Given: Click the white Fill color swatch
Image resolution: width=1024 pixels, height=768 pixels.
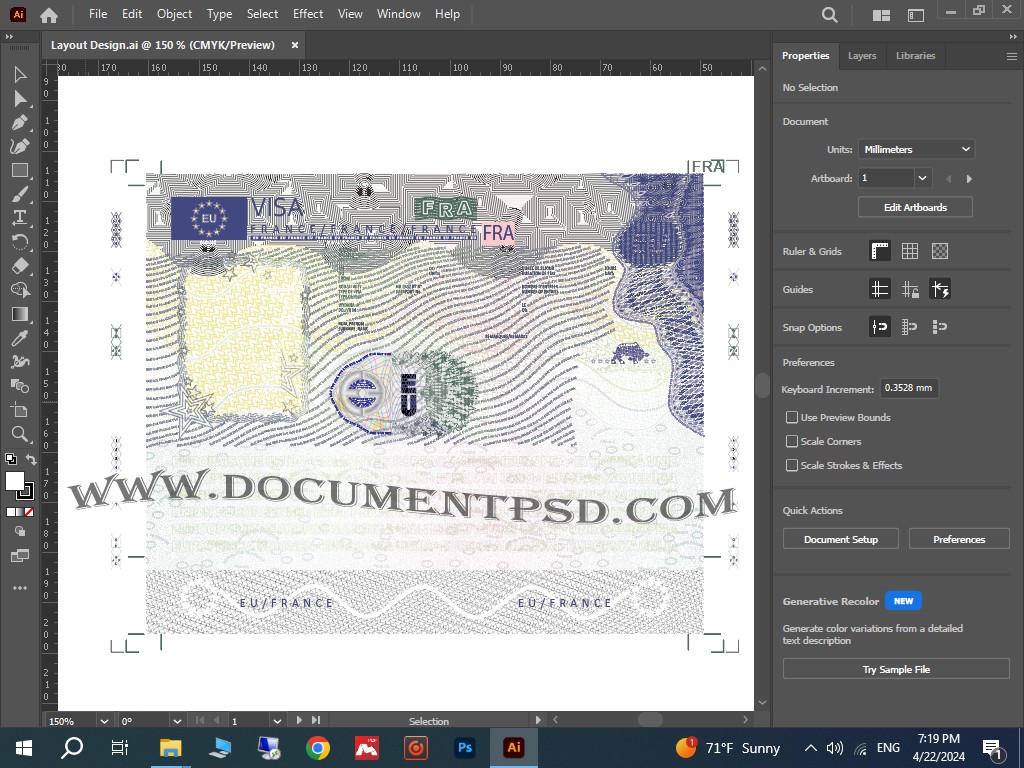Looking at the screenshot, I should click(14, 481).
